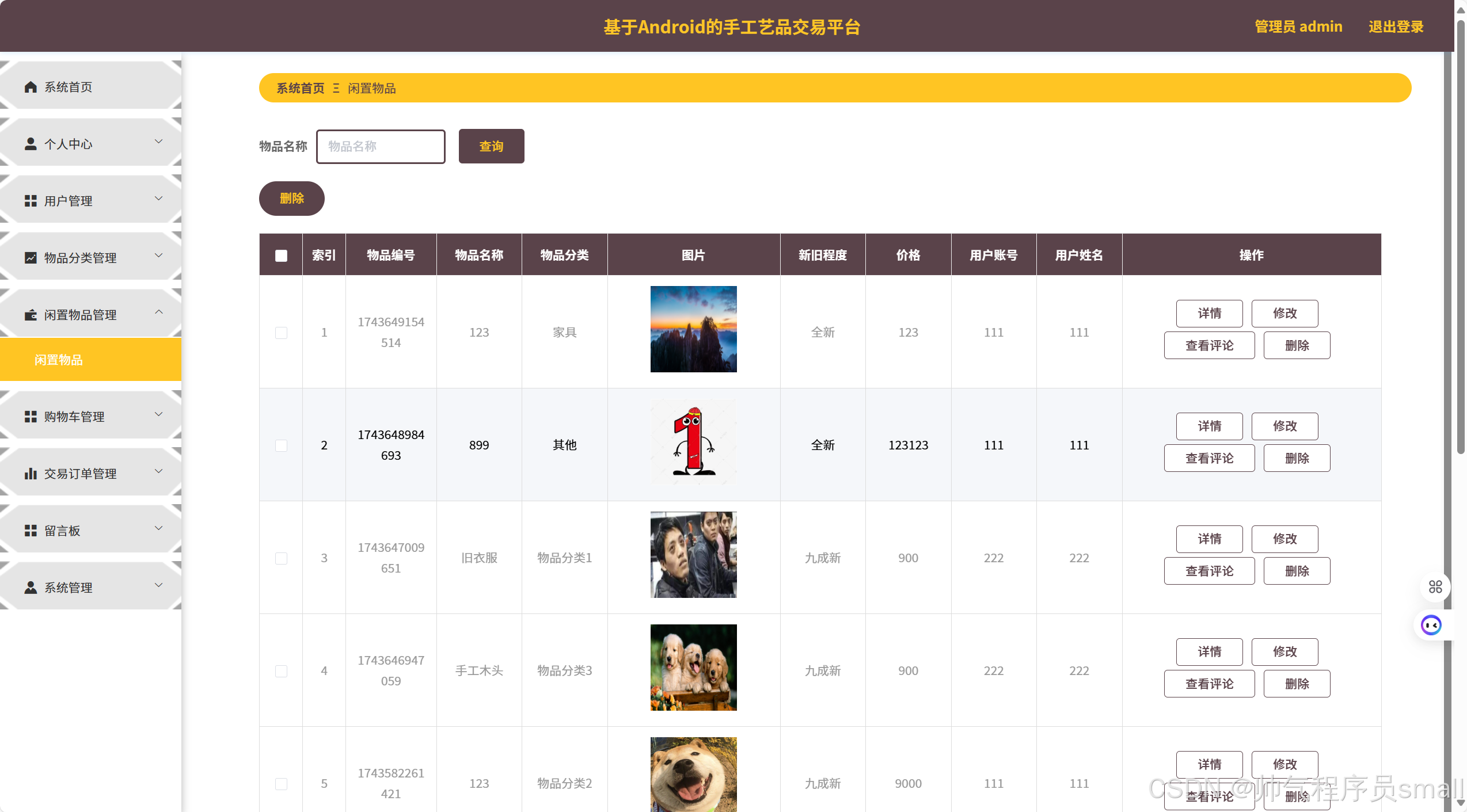1467x812 pixels.
Task: Toggle the select-all checkbox in table header
Action: click(x=281, y=256)
